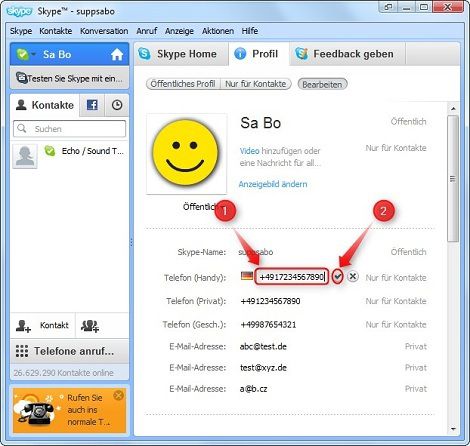This screenshot has width=470, height=446.
Task: Click the smiley profile picture
Action: click(x=186, y=154)
